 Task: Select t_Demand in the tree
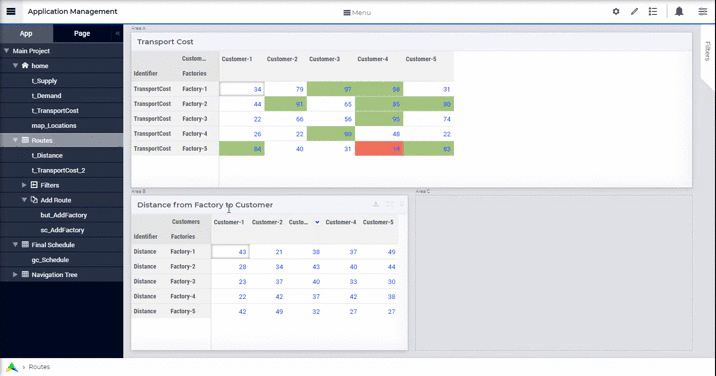pos(46,95)
